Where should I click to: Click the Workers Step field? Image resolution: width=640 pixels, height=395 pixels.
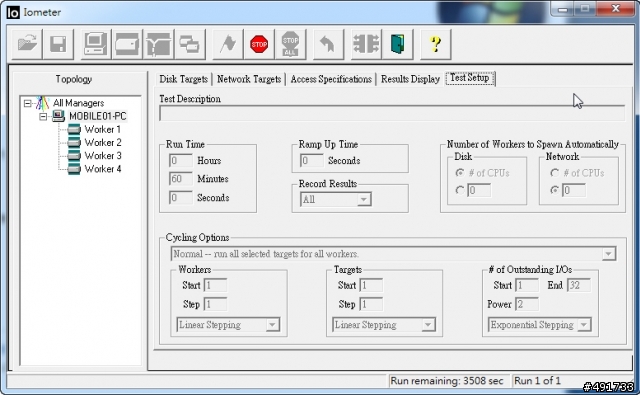pyautogui.click(x=215, y=304)
